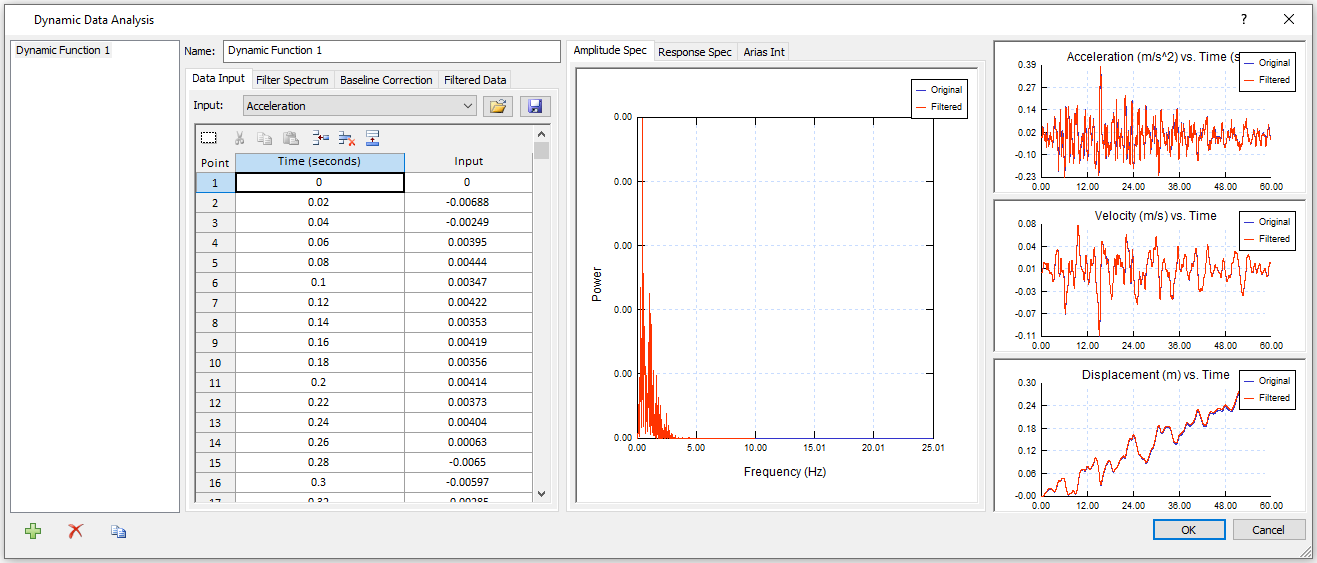Click the input cell with value -0.00597
This screenshot has height=563, width=1317.
[469, 482]
